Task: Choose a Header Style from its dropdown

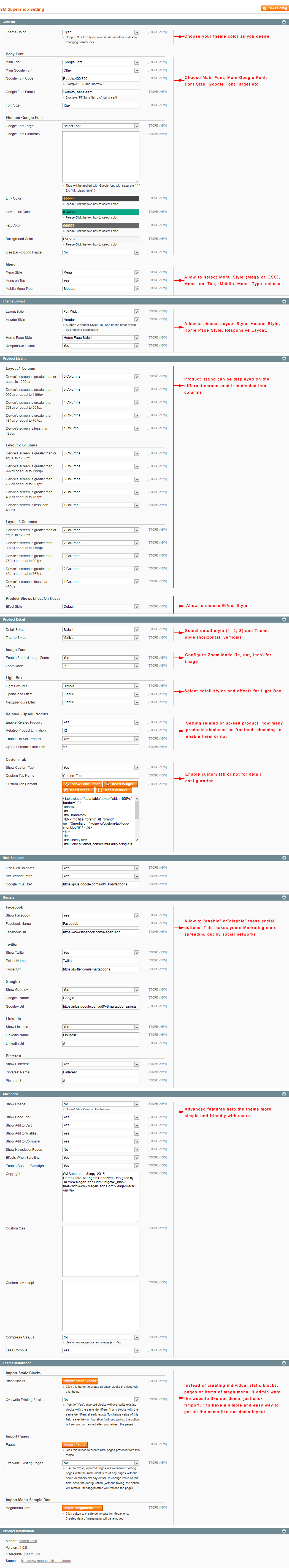Action: tap(101, 320)
